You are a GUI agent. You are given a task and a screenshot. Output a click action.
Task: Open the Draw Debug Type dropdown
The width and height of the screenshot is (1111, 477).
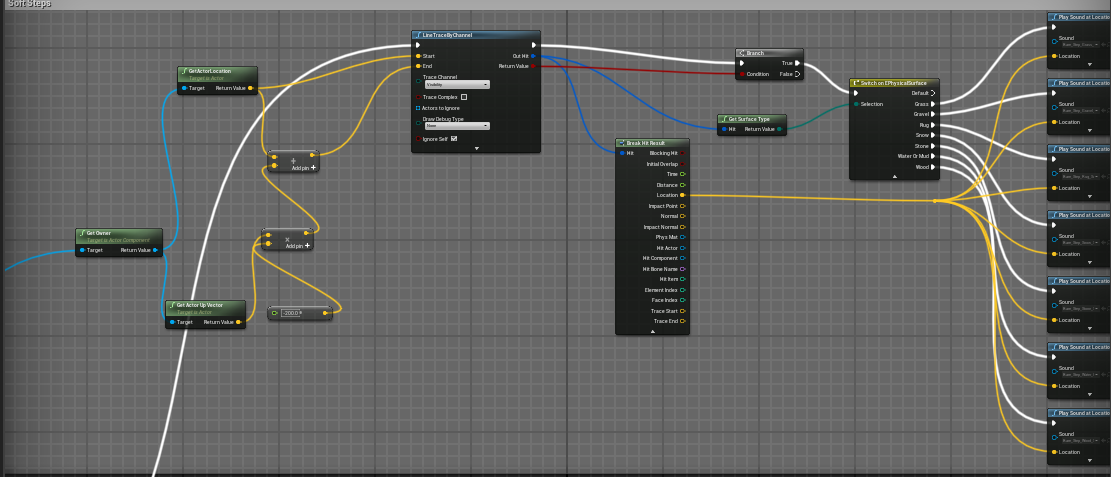point(456,126)
